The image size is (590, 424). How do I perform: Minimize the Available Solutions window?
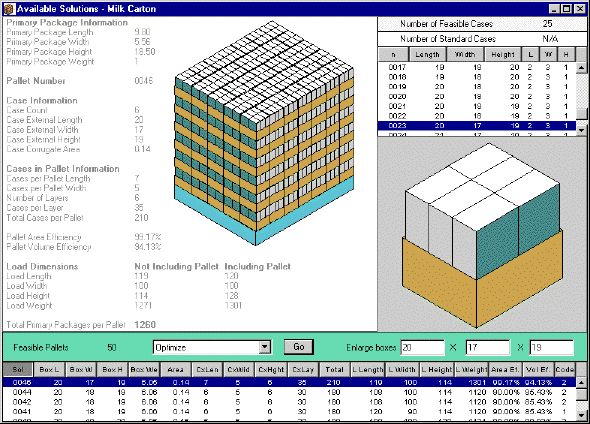[554, 9]
